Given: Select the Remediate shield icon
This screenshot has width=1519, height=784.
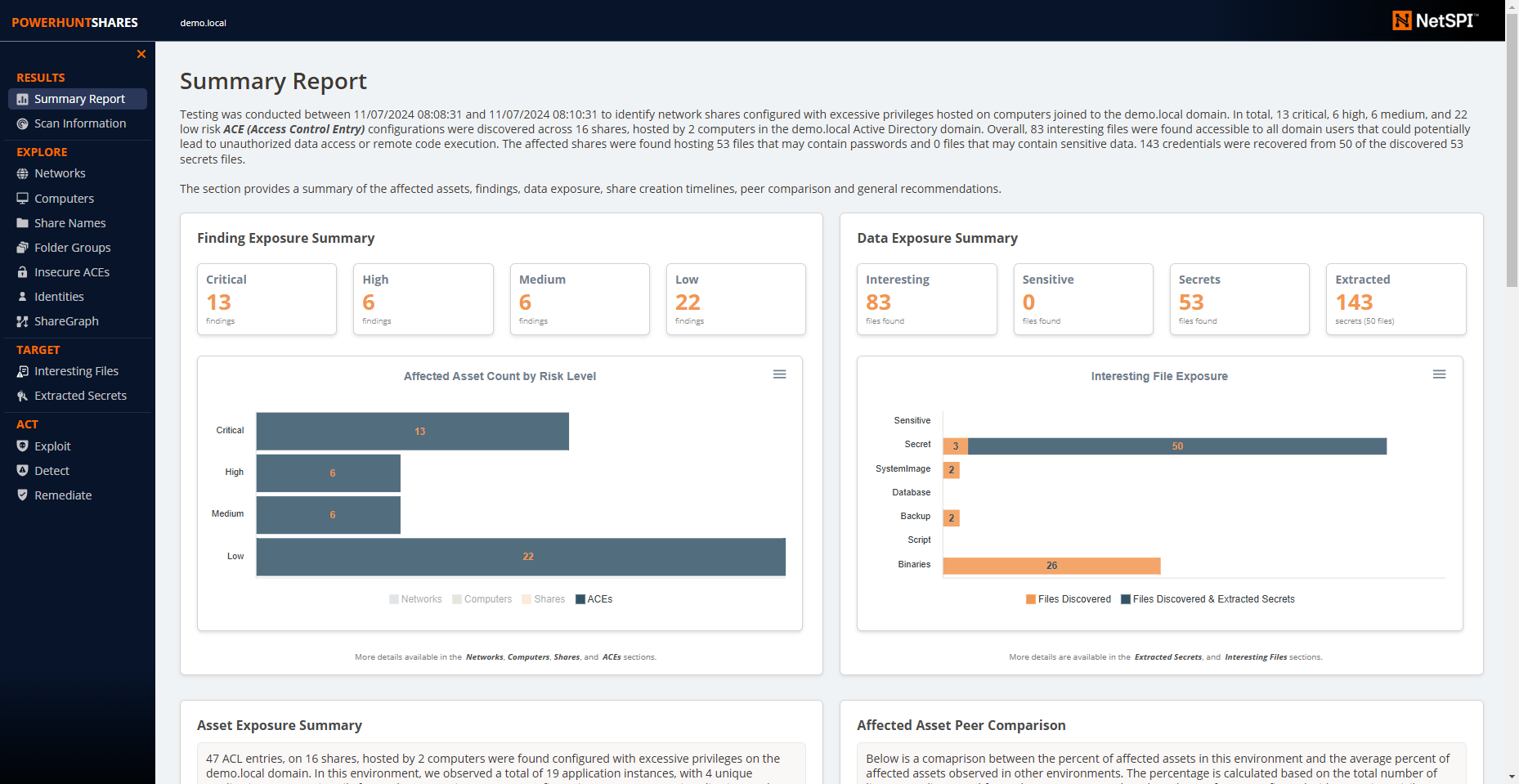Looking at the screenshot, I should 21,495.
